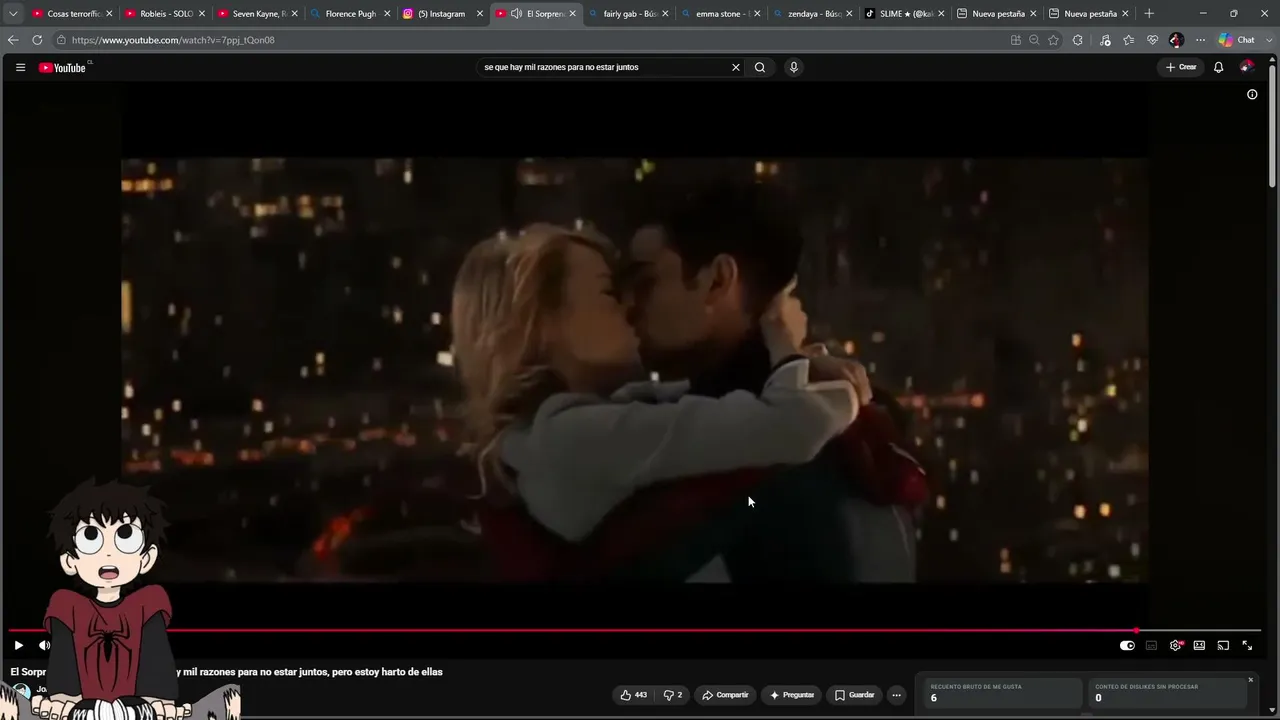
Task: Clear the YouTube search text
Action: click(x=736, y=67)
